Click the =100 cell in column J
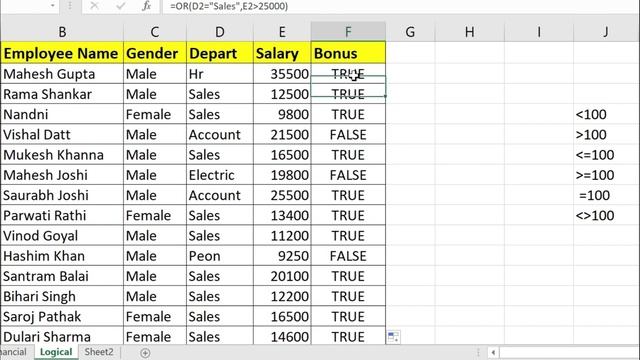 [x=606, y=195]
